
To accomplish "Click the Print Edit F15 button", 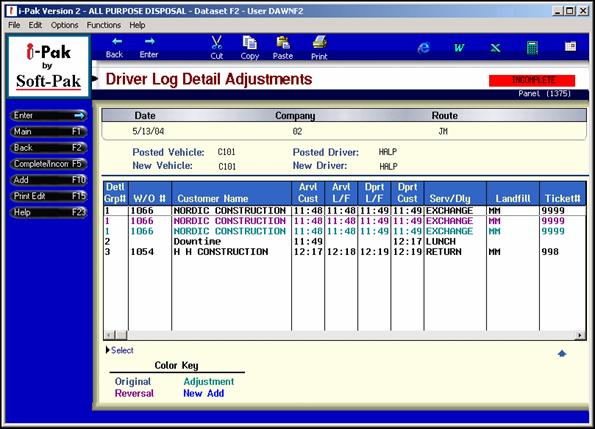I will tap(48, 196).
